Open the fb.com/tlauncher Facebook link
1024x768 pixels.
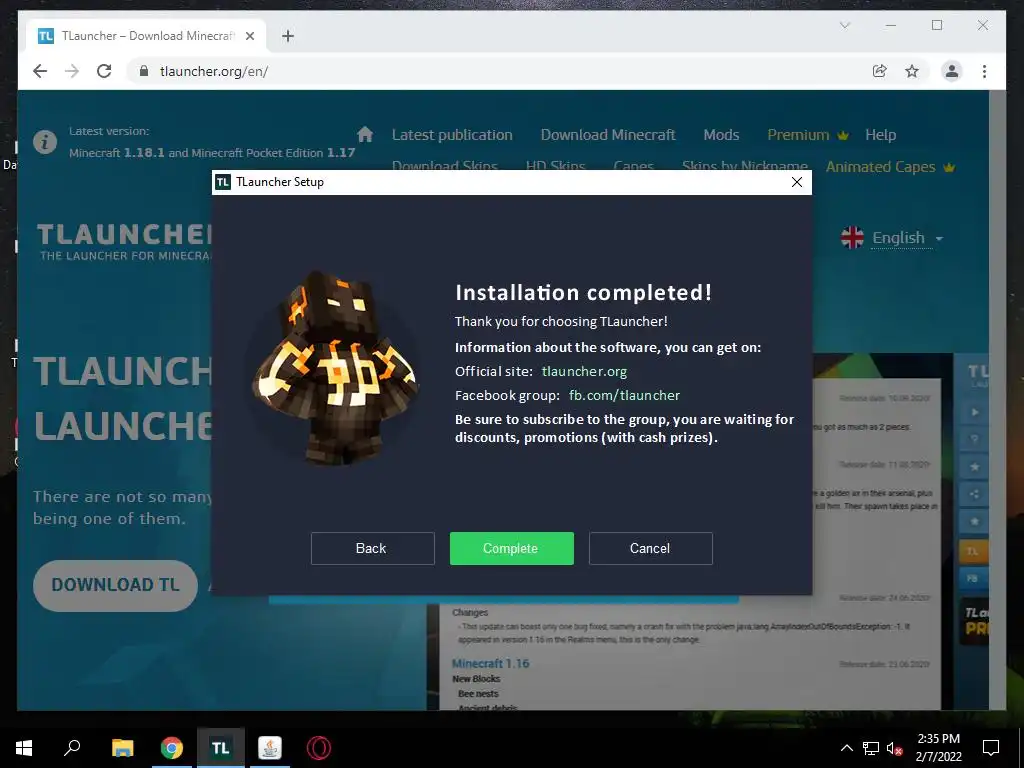[x=624, y=396]
